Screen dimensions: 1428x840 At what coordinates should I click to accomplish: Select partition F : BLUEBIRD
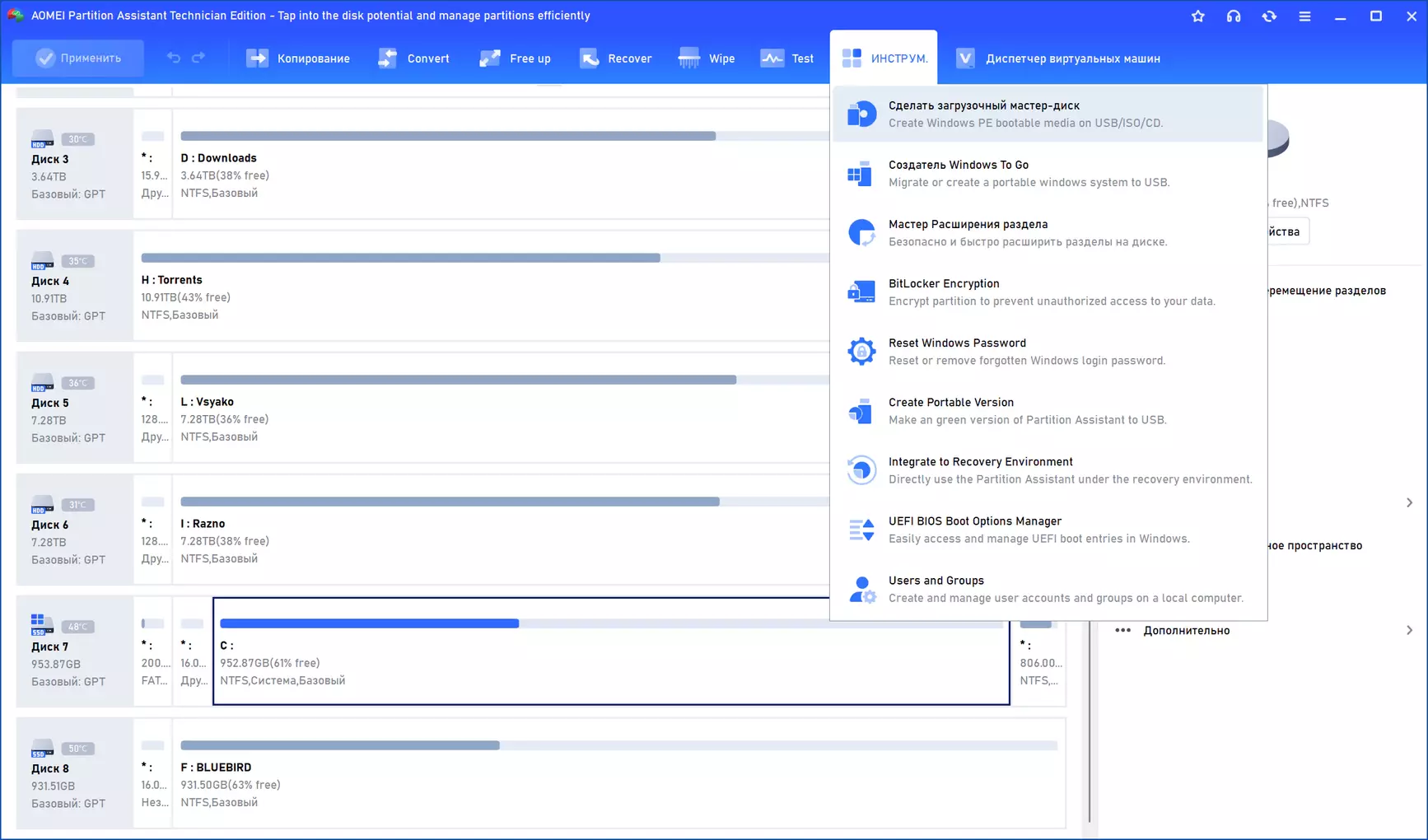(619, 772)
